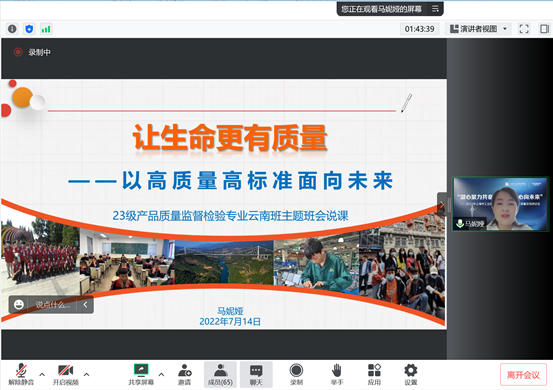The image size is (553, 390).
Task: Collapse the quick chat bar arrow
Action: (85, 304)
